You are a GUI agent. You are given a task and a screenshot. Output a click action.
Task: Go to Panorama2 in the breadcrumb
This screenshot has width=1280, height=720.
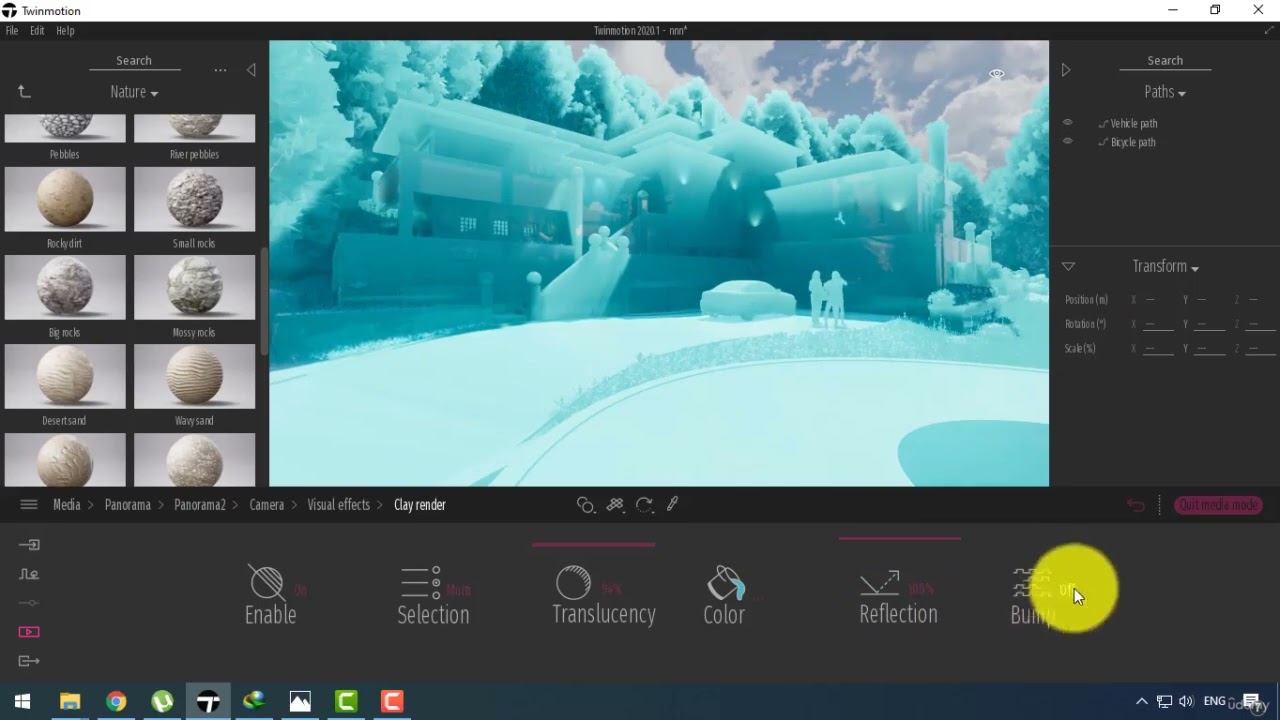click(200, 505)
